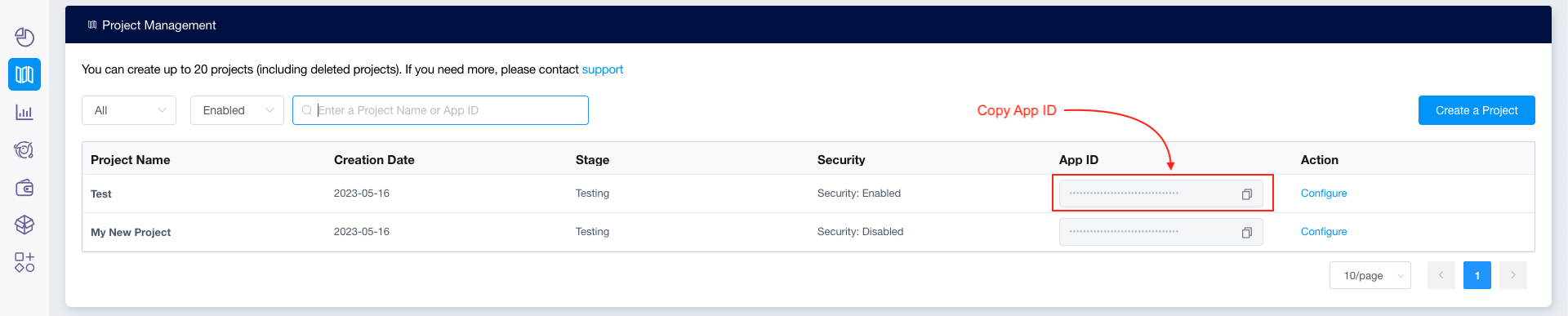Open the overview pie chart sidebar icon
The image size is (1568, 316).
coord(24,37)
